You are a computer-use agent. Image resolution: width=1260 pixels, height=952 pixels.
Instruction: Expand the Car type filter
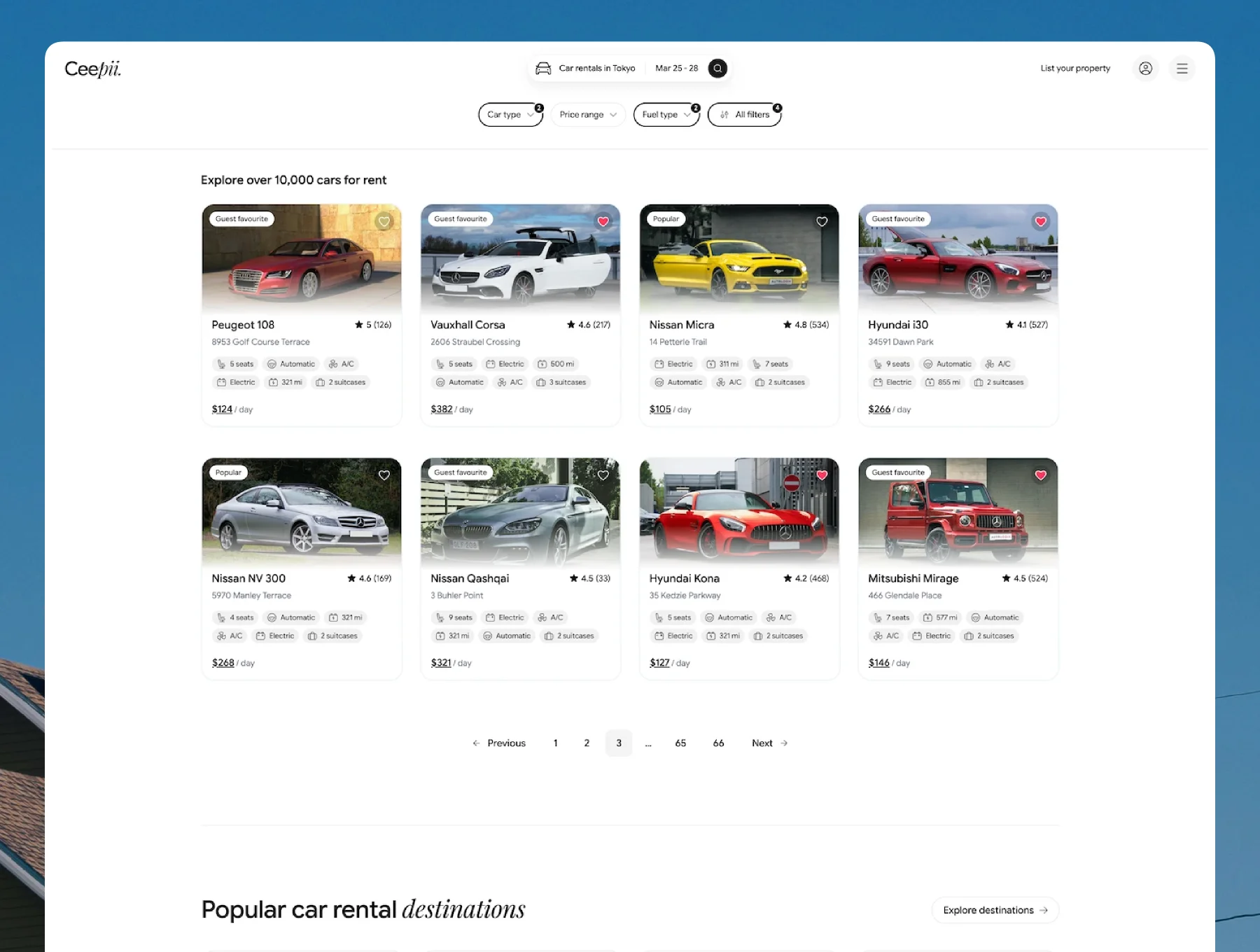pos(511,115)
